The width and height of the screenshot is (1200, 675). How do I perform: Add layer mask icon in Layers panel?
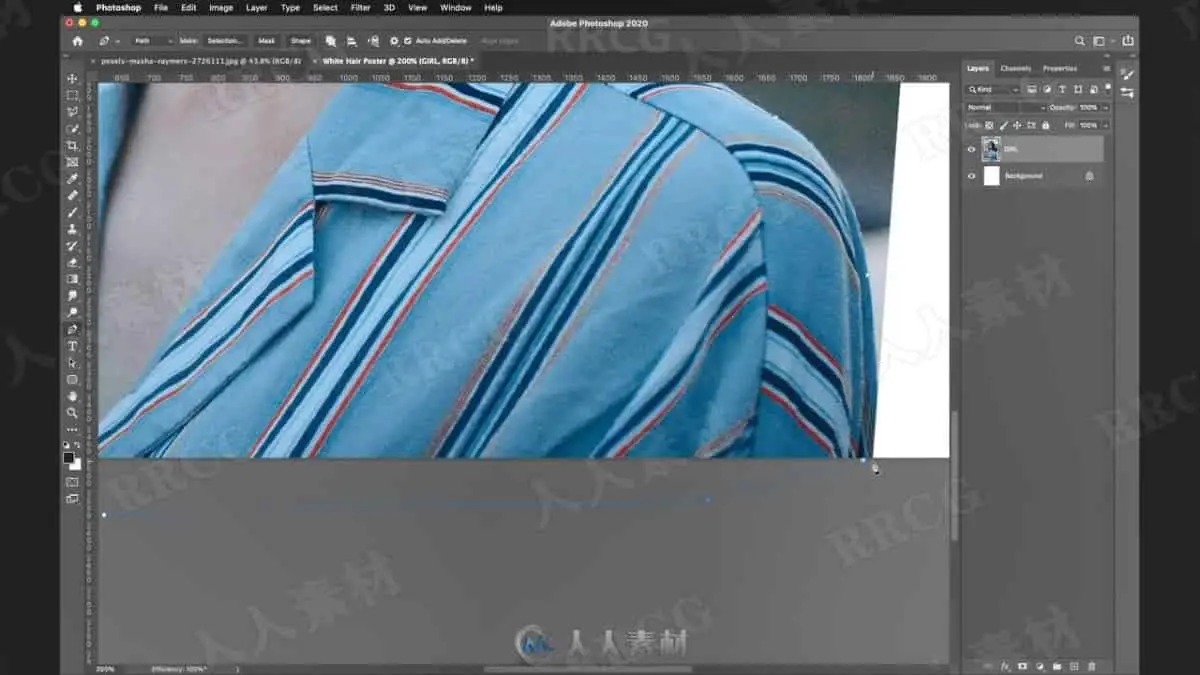(1022, 666)
